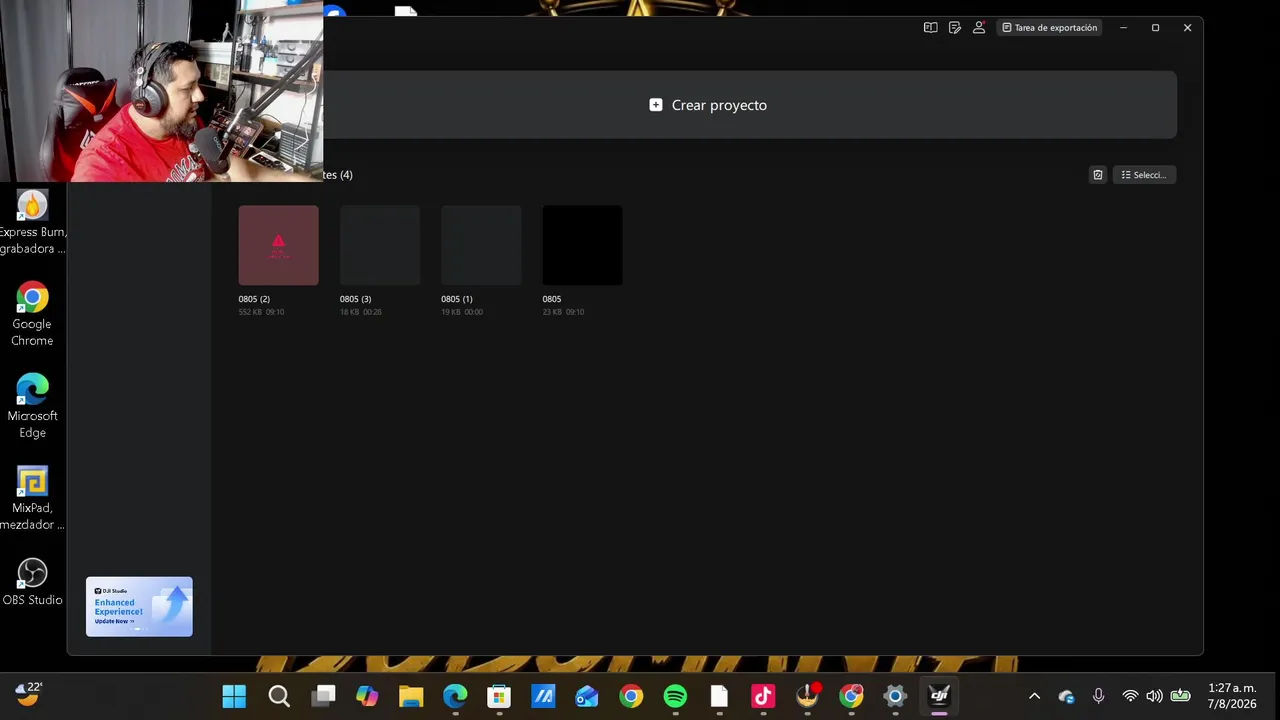1280x720 pixels.
Task: Click the trash icon next to Selecci...
Action: (x=1098, y=175)
